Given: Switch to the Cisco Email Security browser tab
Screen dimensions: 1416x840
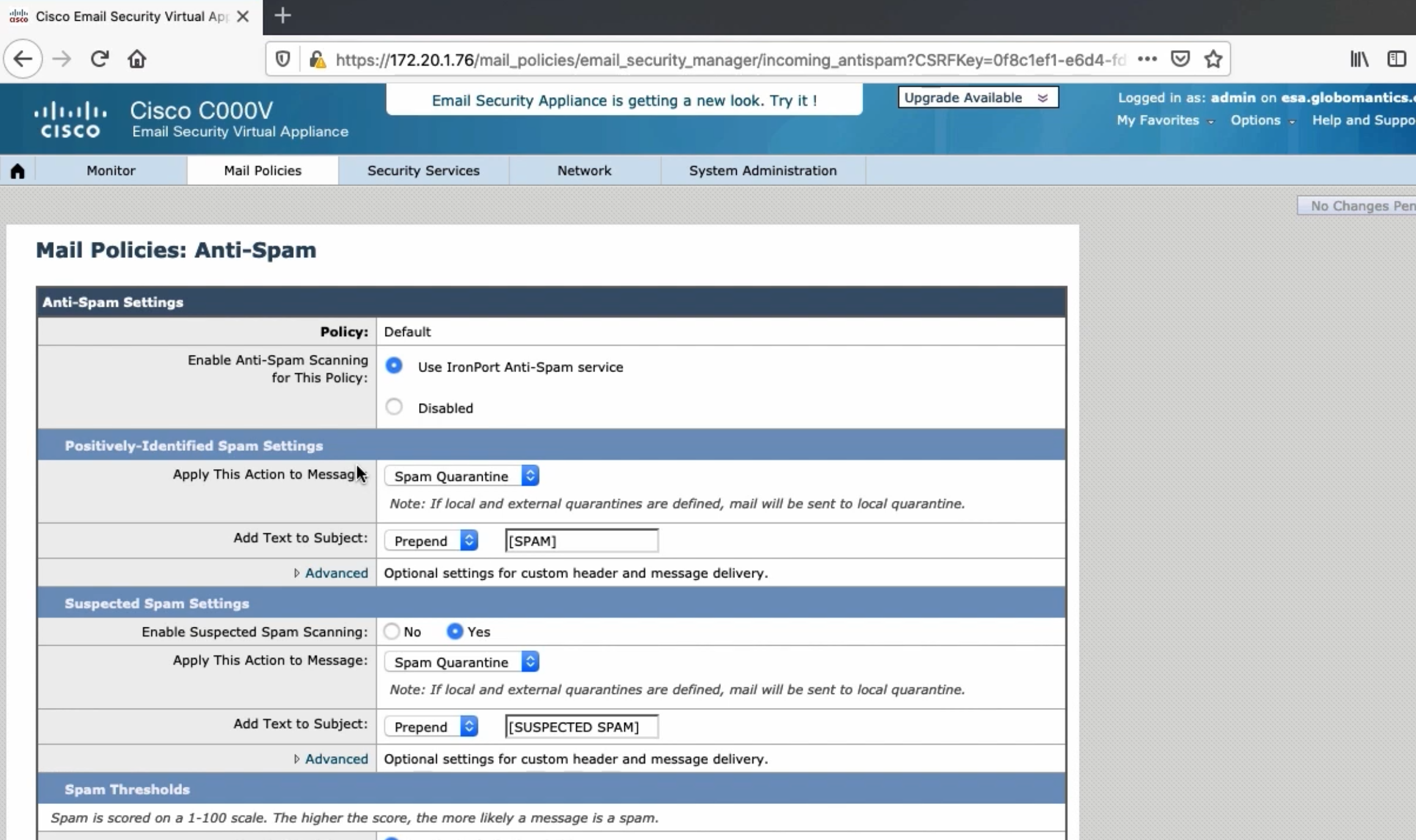Looking at the screenshot, I should [131, 17].
